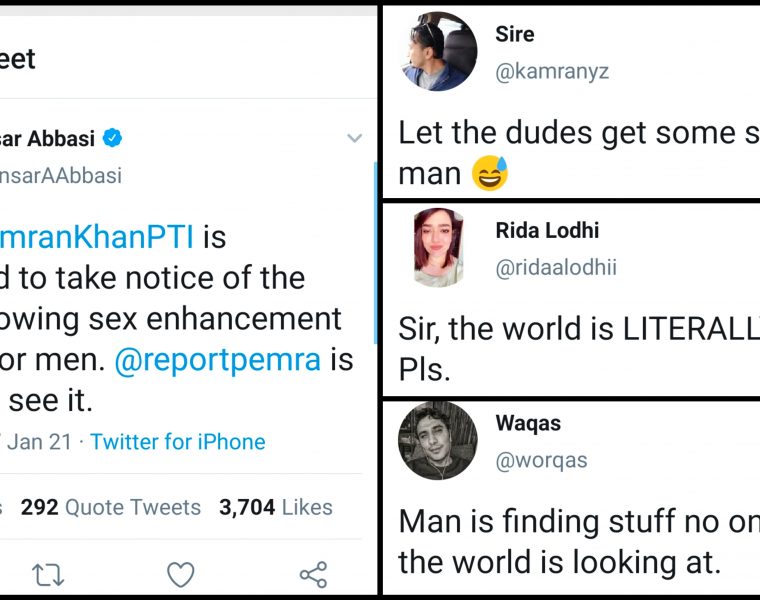Open the @reportpemra mention link

[x=219, y=360]
